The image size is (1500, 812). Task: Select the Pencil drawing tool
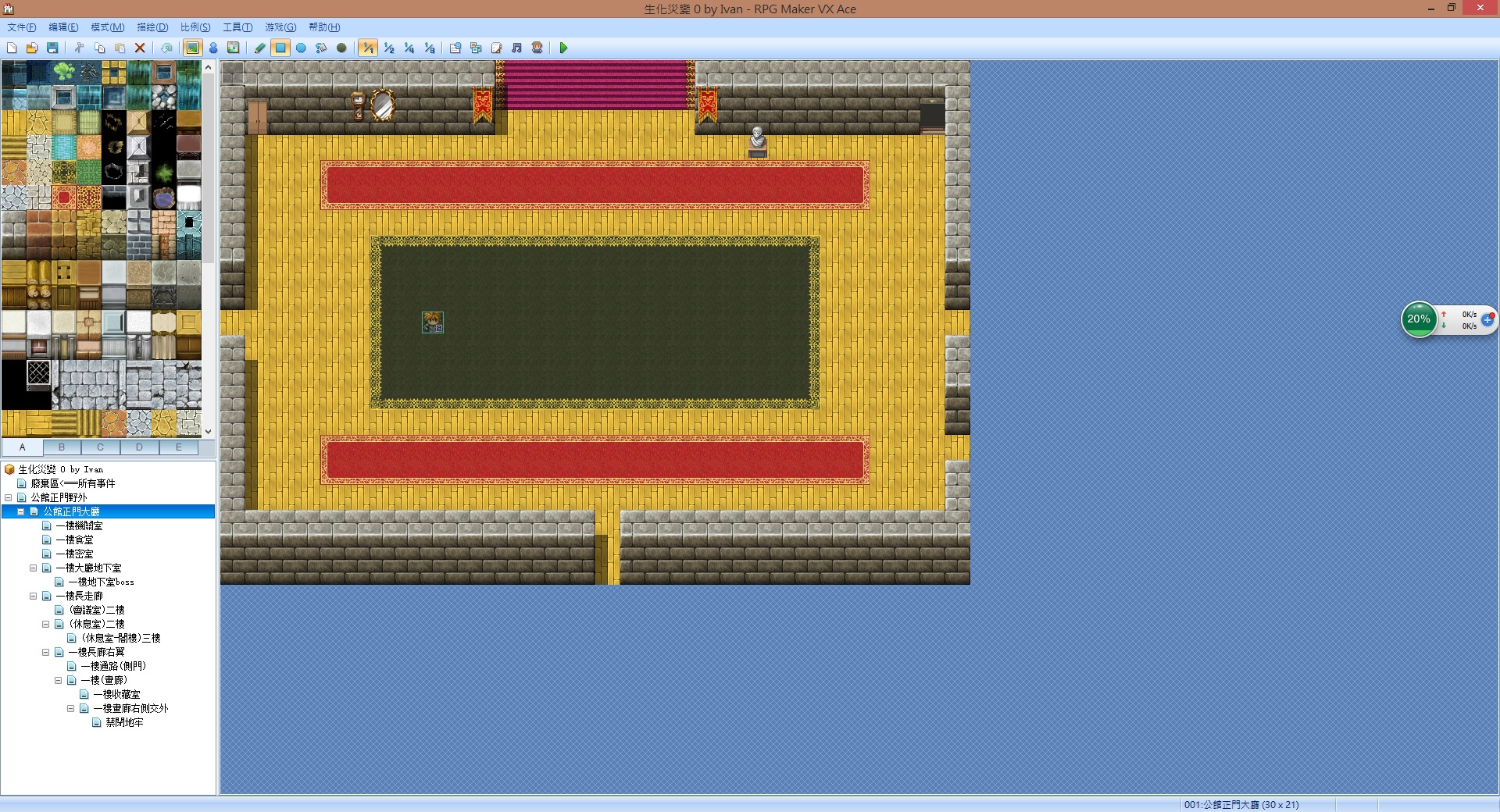[x=260, y=48]
